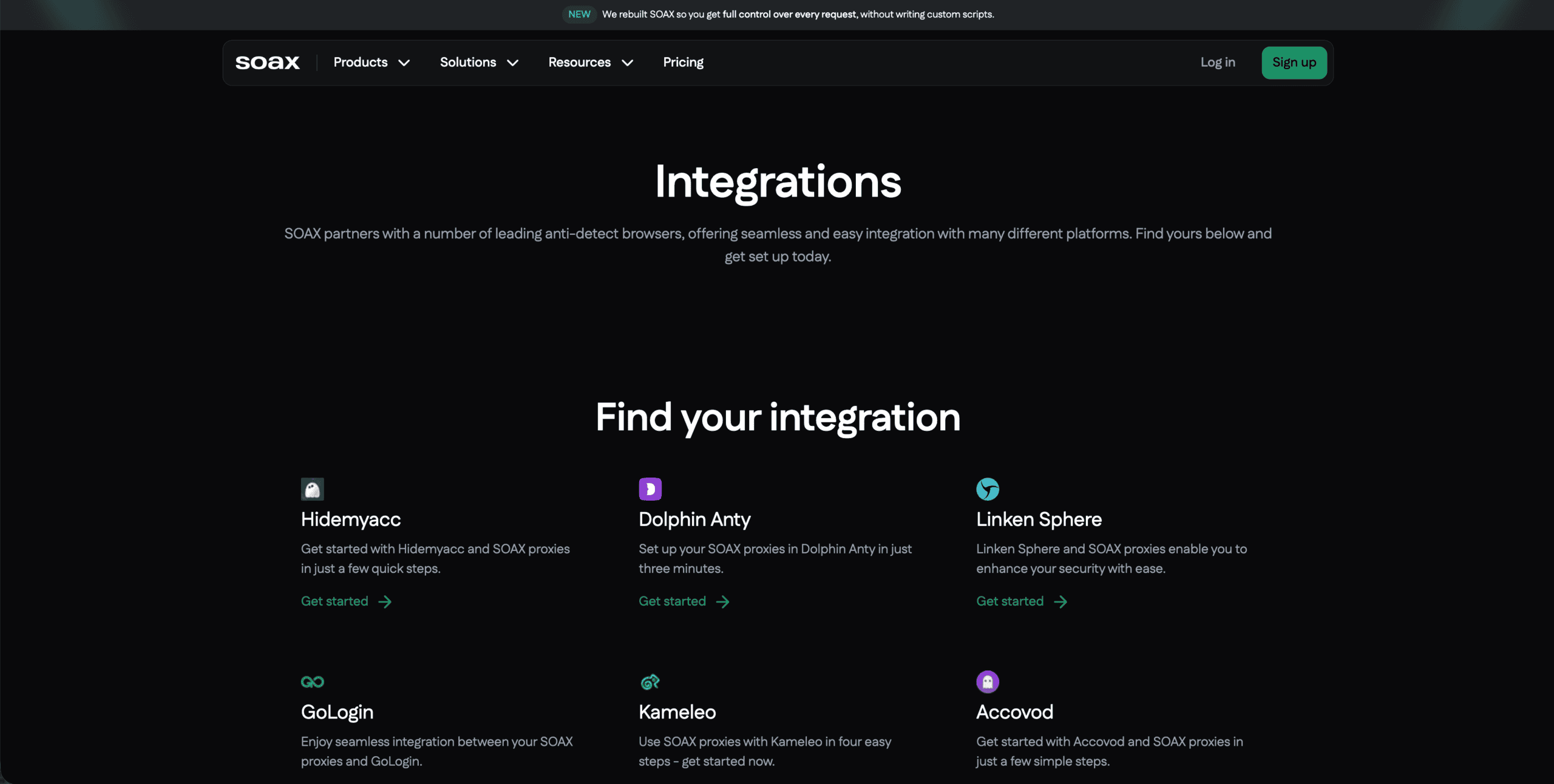Open the Solutions menu
1554x784 pixels.
point(479,63)
